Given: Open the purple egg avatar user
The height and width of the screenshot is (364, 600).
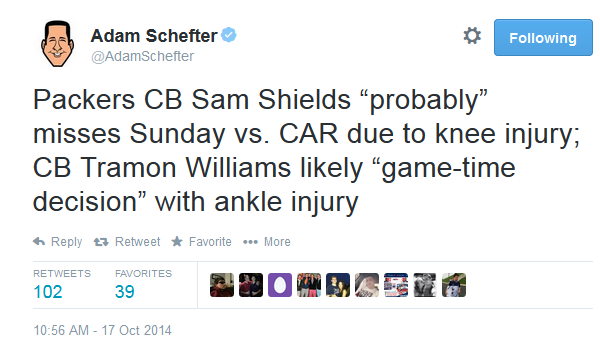Looking at the screenshot, I should point(280,285).
